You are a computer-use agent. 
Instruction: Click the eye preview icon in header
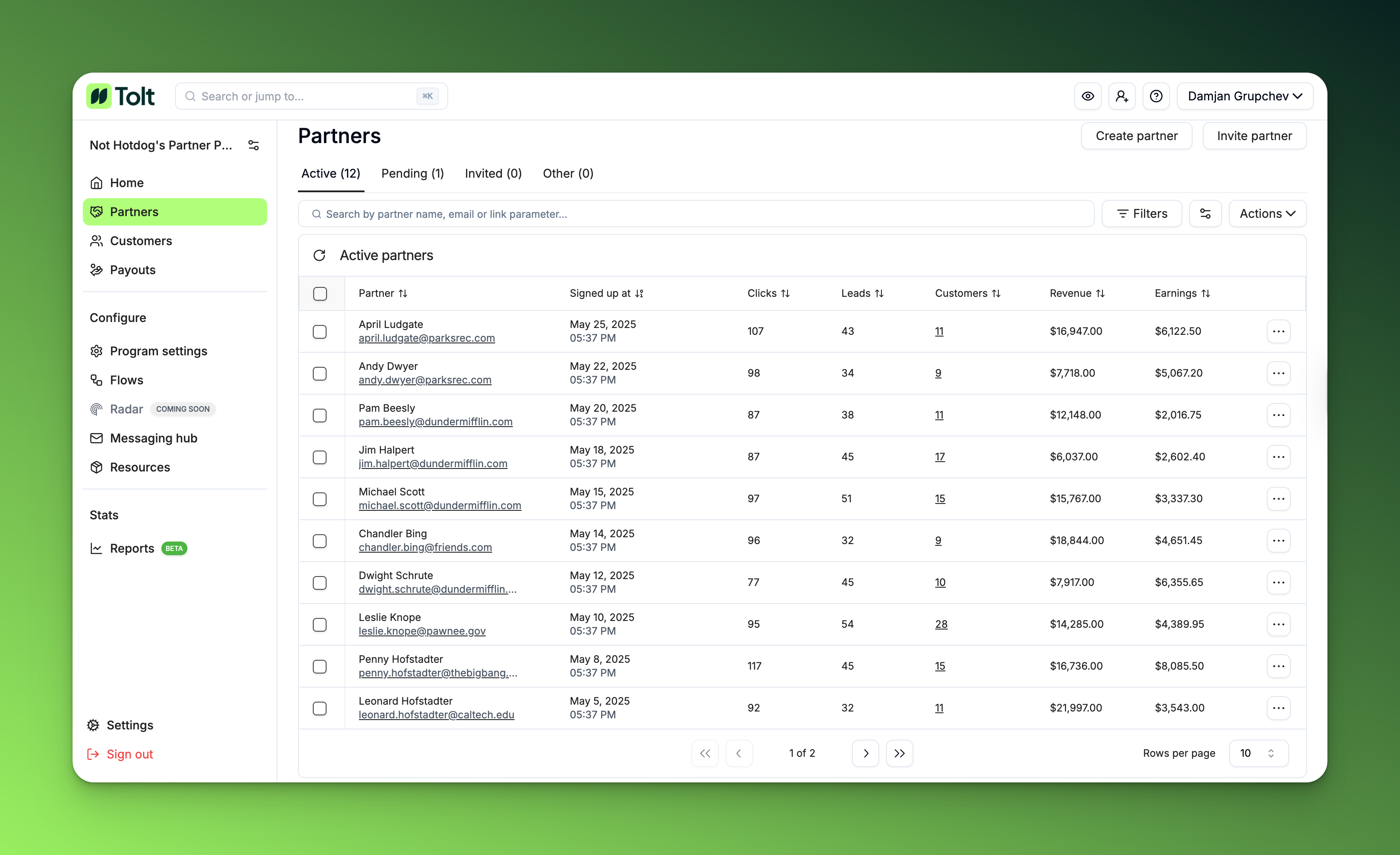pyautogui.click(x=1088, y=96)
